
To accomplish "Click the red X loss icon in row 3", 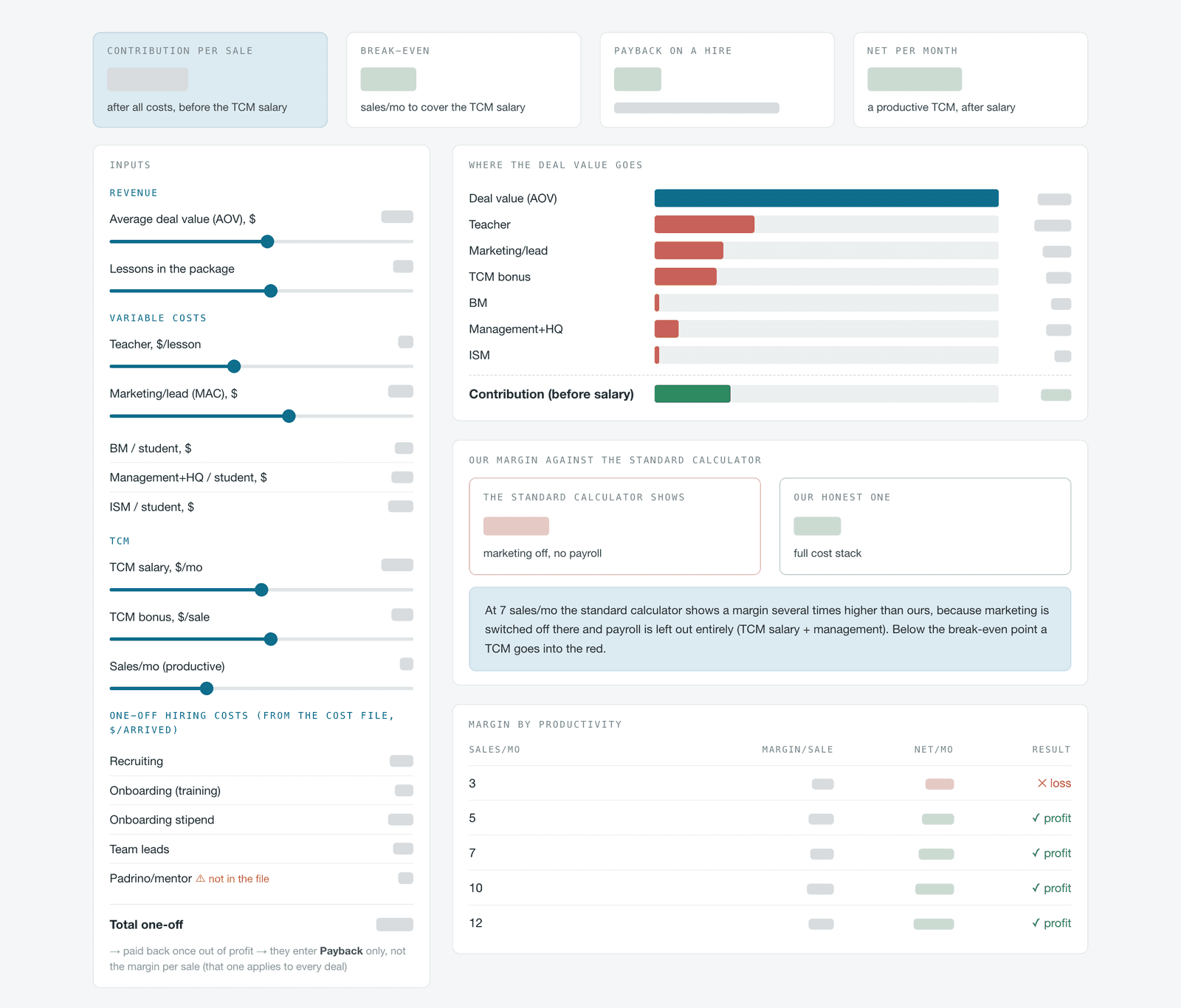I will [1042, 783].
